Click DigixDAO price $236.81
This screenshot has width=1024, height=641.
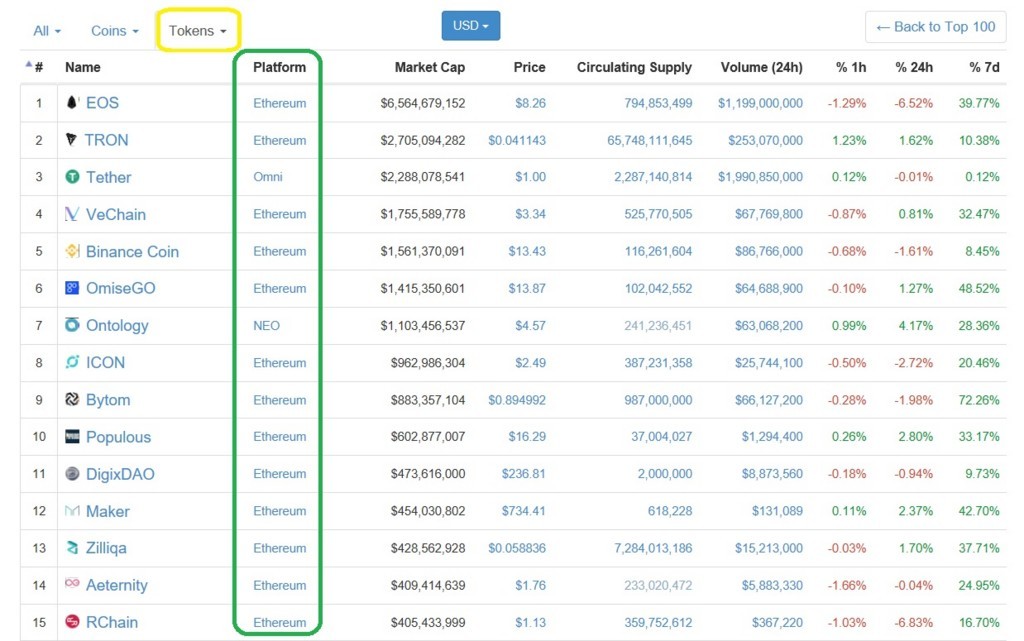[x=524, y=474]
